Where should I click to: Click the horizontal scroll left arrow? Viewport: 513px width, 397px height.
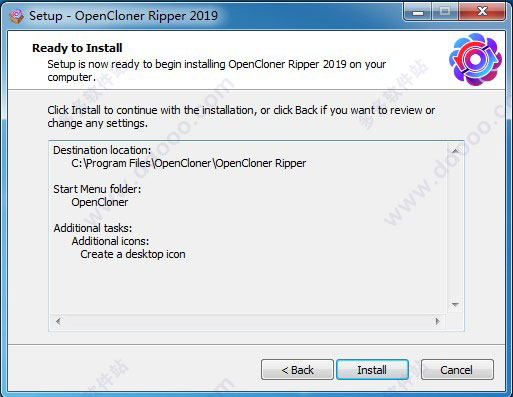tap(58, 321)
